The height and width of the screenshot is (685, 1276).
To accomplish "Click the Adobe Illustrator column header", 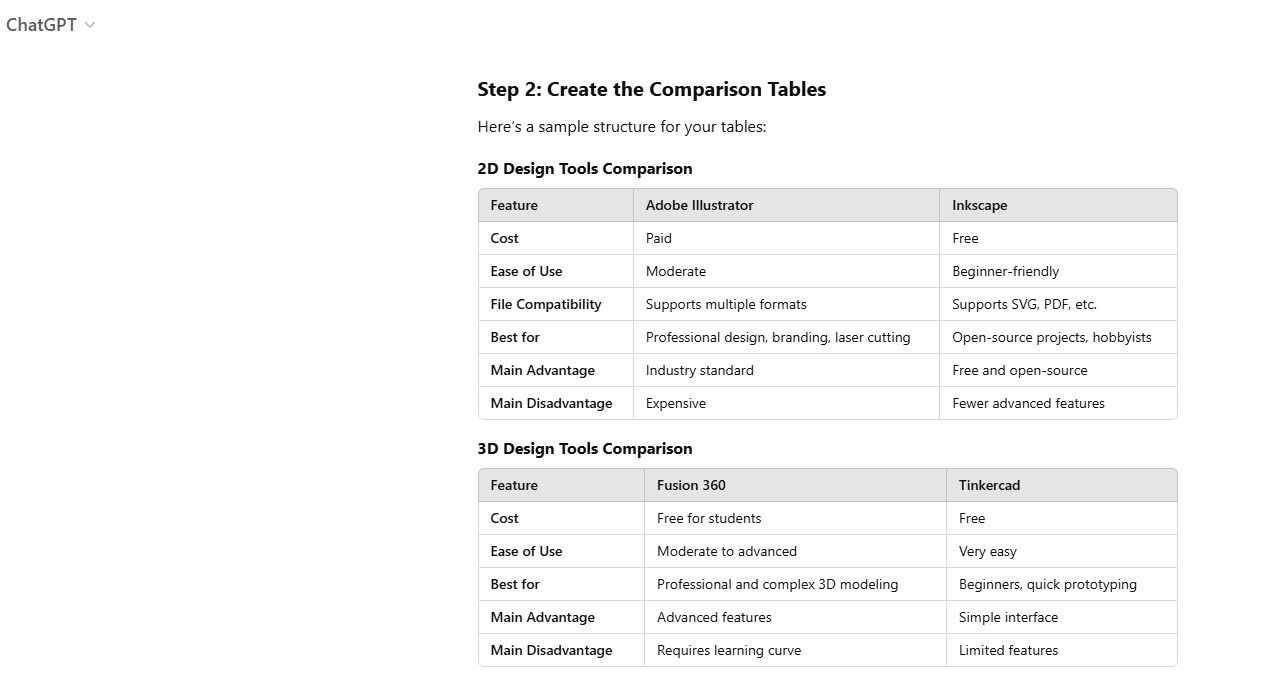I will (699, 205).
